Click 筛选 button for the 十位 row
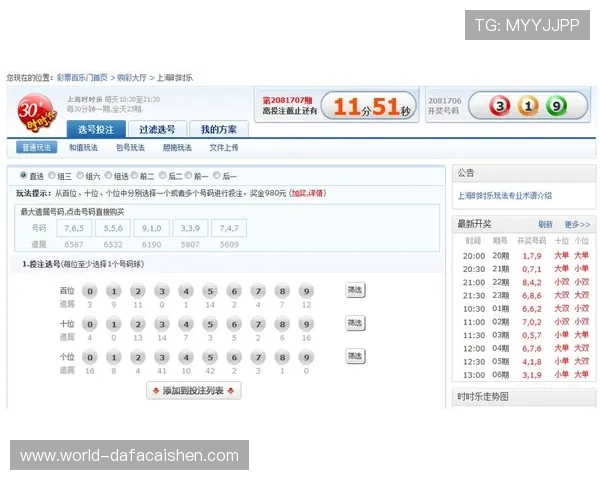Viewport: 600px width, 480px height. (x=355, y=323)
